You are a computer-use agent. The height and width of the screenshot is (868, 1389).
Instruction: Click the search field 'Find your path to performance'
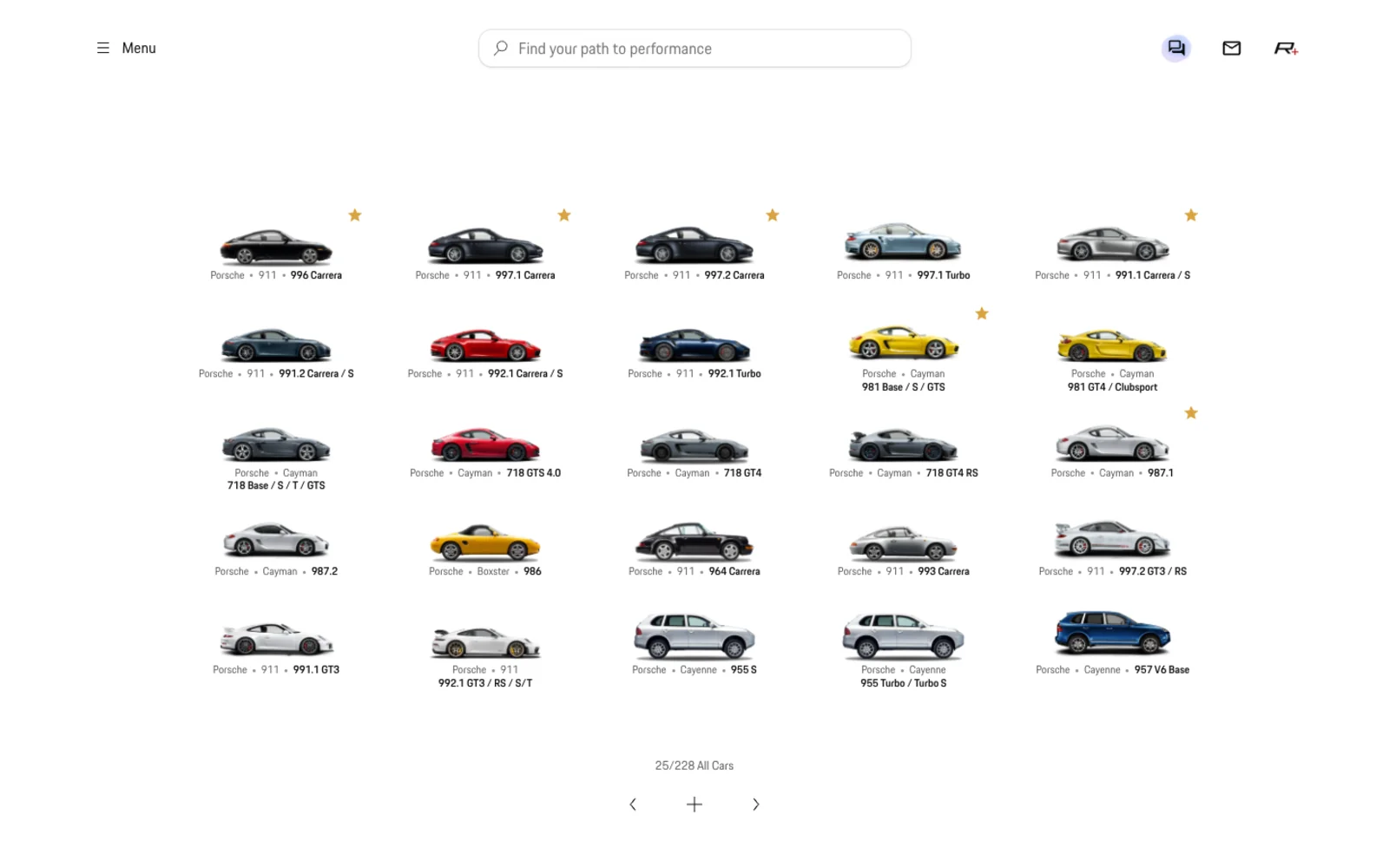[x=694, y=49]
